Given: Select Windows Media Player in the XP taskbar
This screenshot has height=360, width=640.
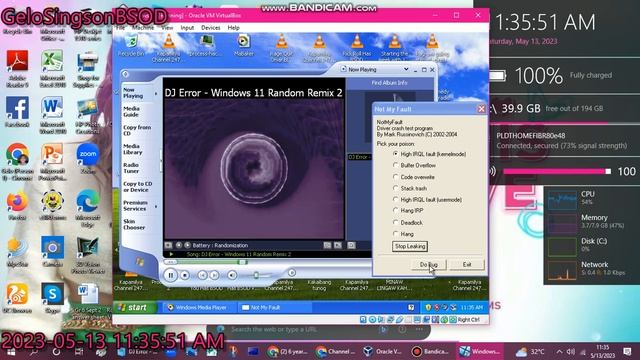Looking at the screenshot, I should 200,307.
